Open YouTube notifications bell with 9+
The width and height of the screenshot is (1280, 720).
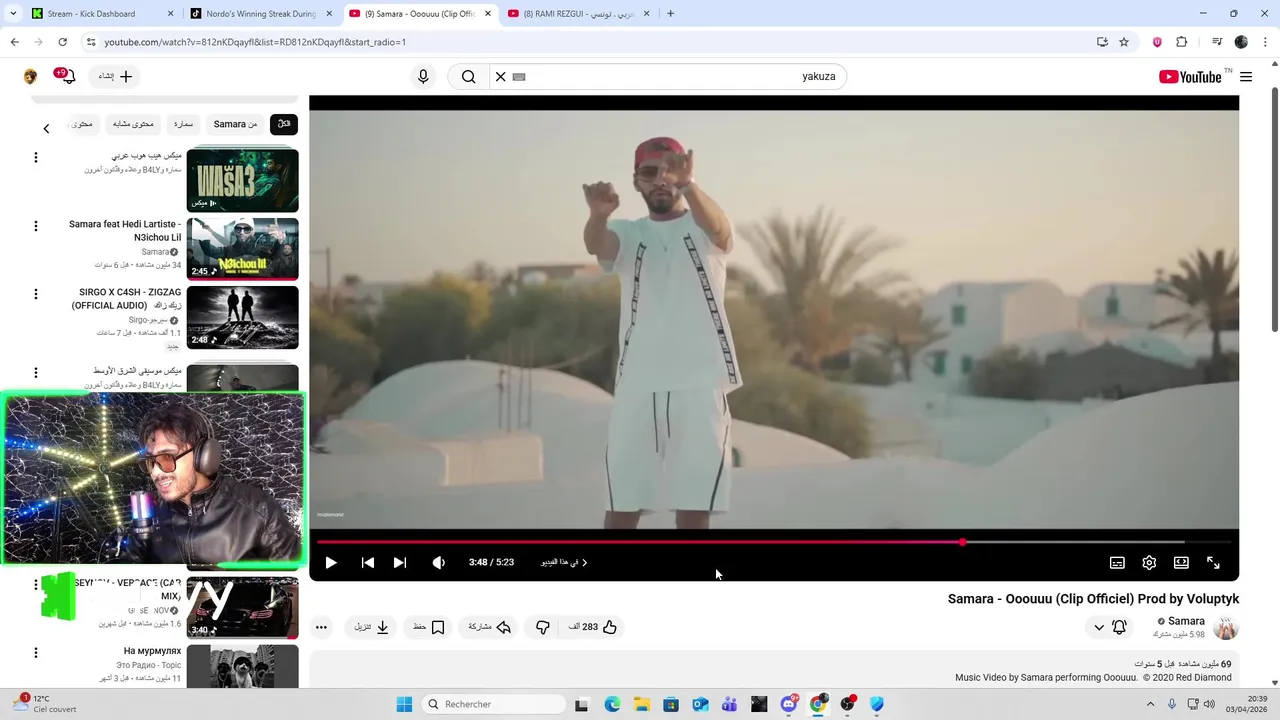point(66,76)
